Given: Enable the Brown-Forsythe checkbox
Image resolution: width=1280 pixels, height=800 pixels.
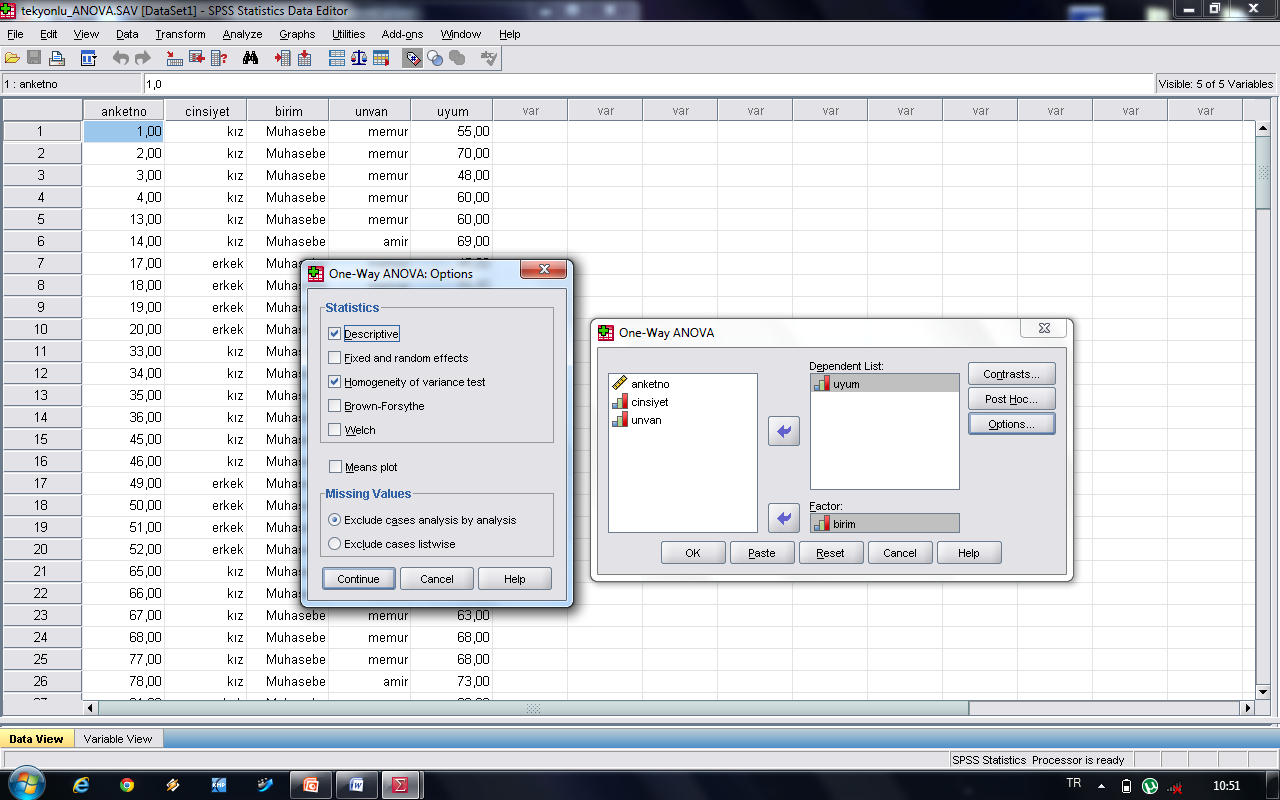Looking at the screenshot, I should pyautogui.click(x=335, y=406).
